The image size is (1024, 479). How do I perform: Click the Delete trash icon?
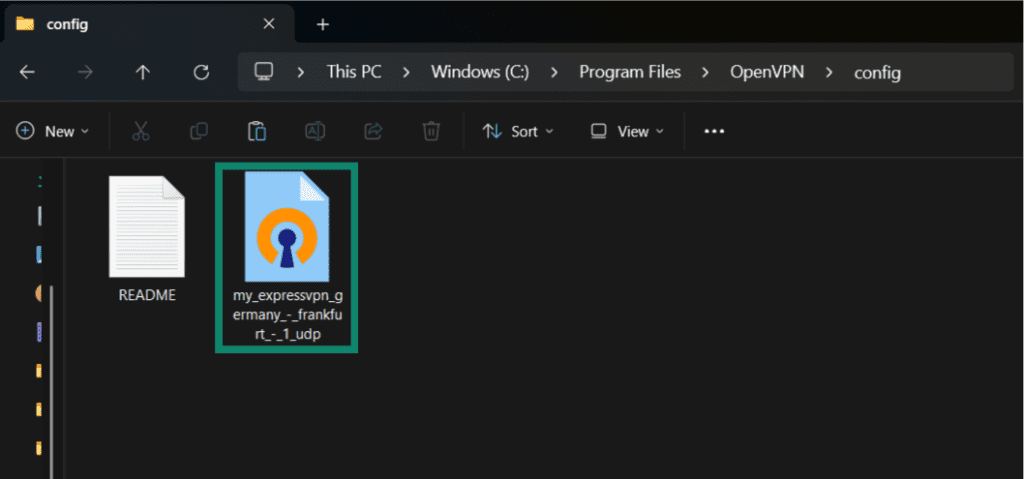[x=431, y=131]
